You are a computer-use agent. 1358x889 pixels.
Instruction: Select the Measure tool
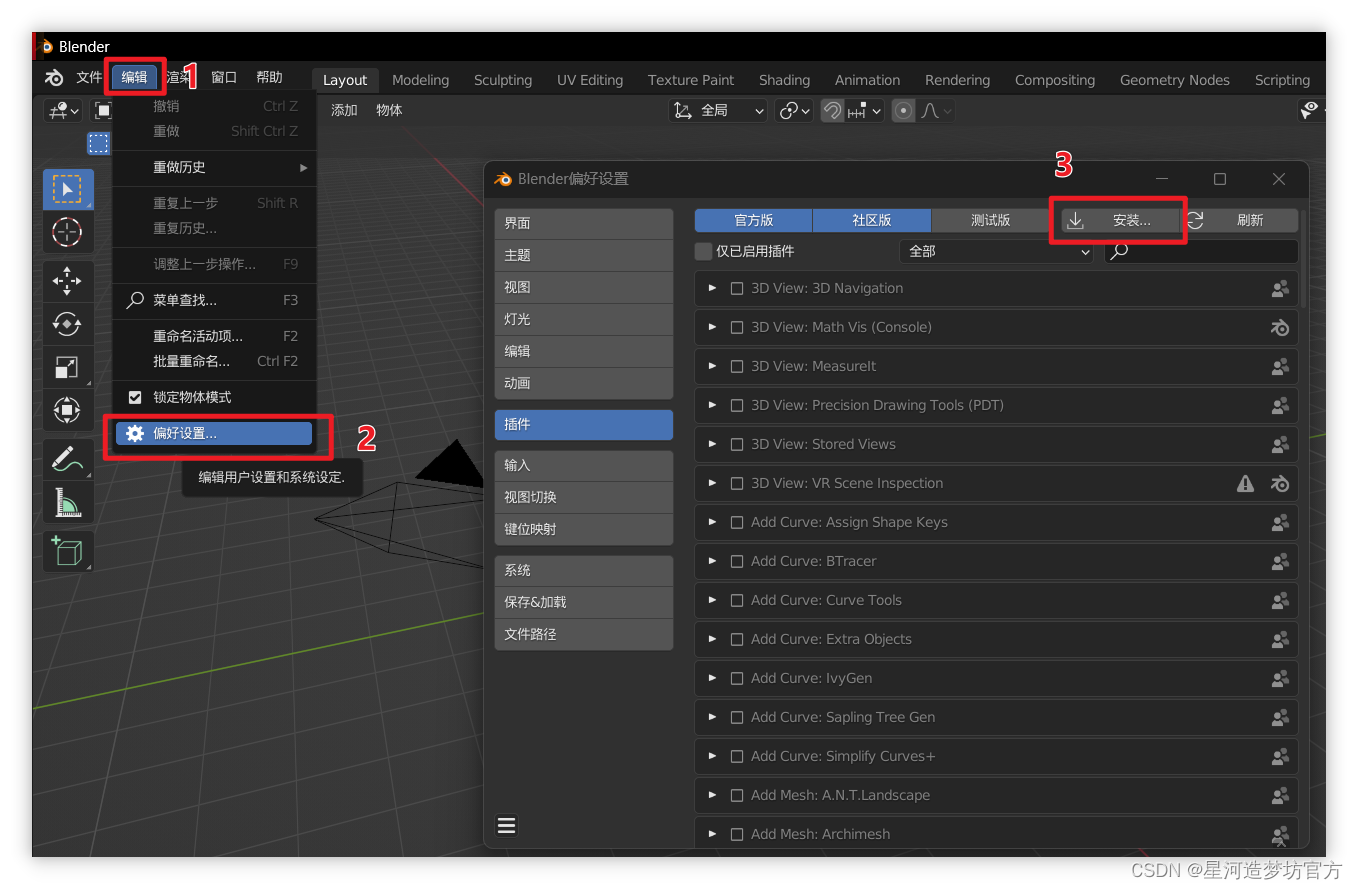(67, 502)
